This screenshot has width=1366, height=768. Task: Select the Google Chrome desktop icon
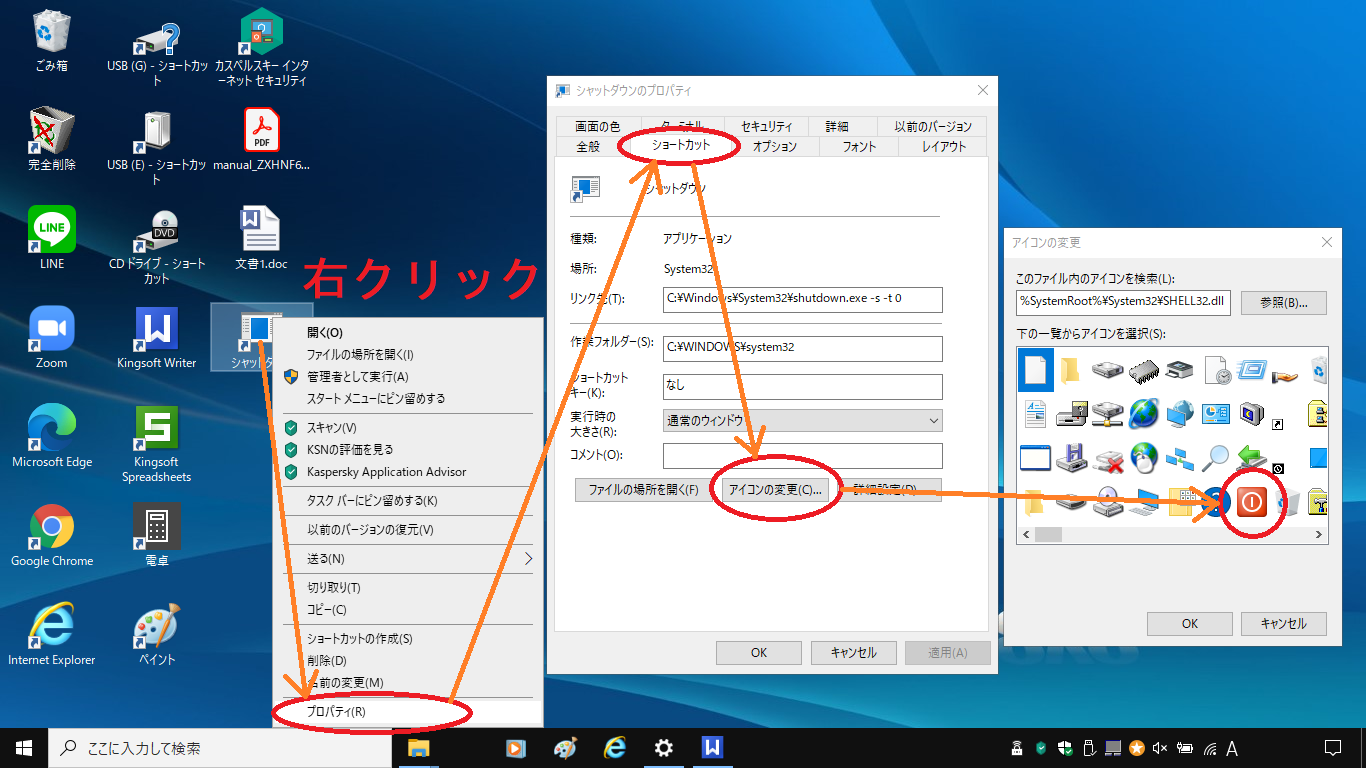point(52,535)
